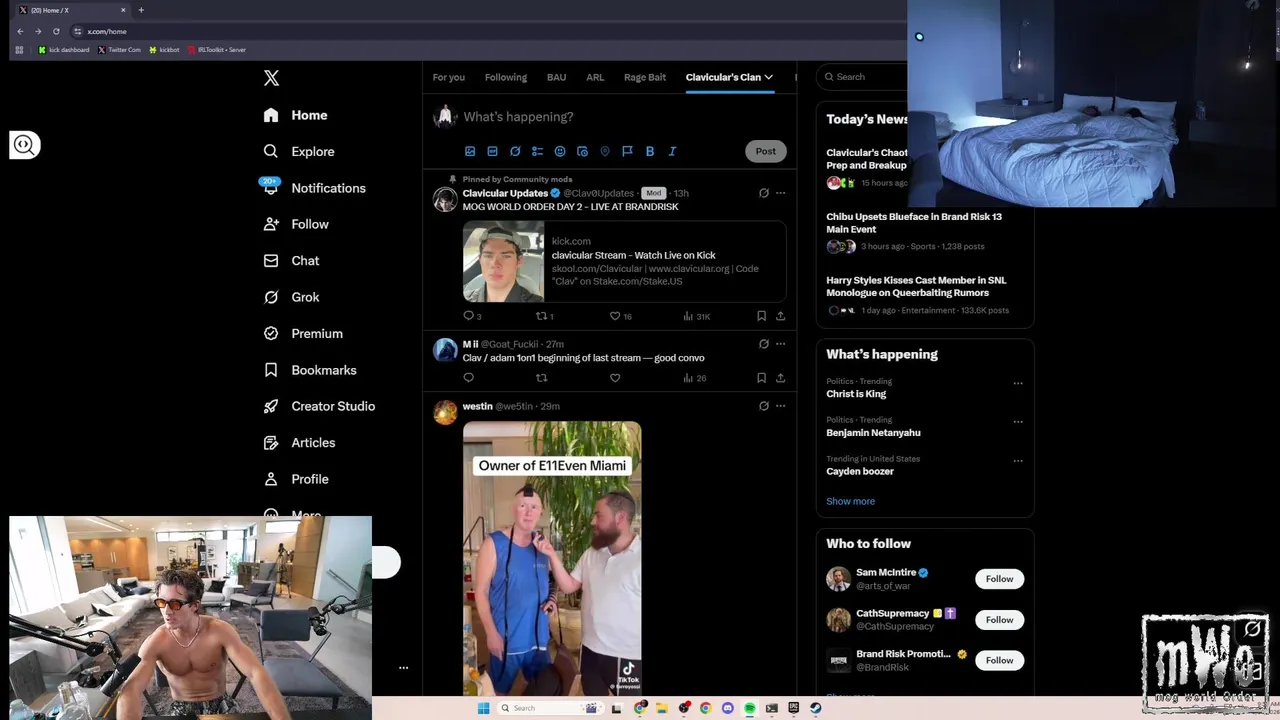The image size is (1280, 720).
Task: Click the Follow people icon in sidebar
Action: pos(271,224)
